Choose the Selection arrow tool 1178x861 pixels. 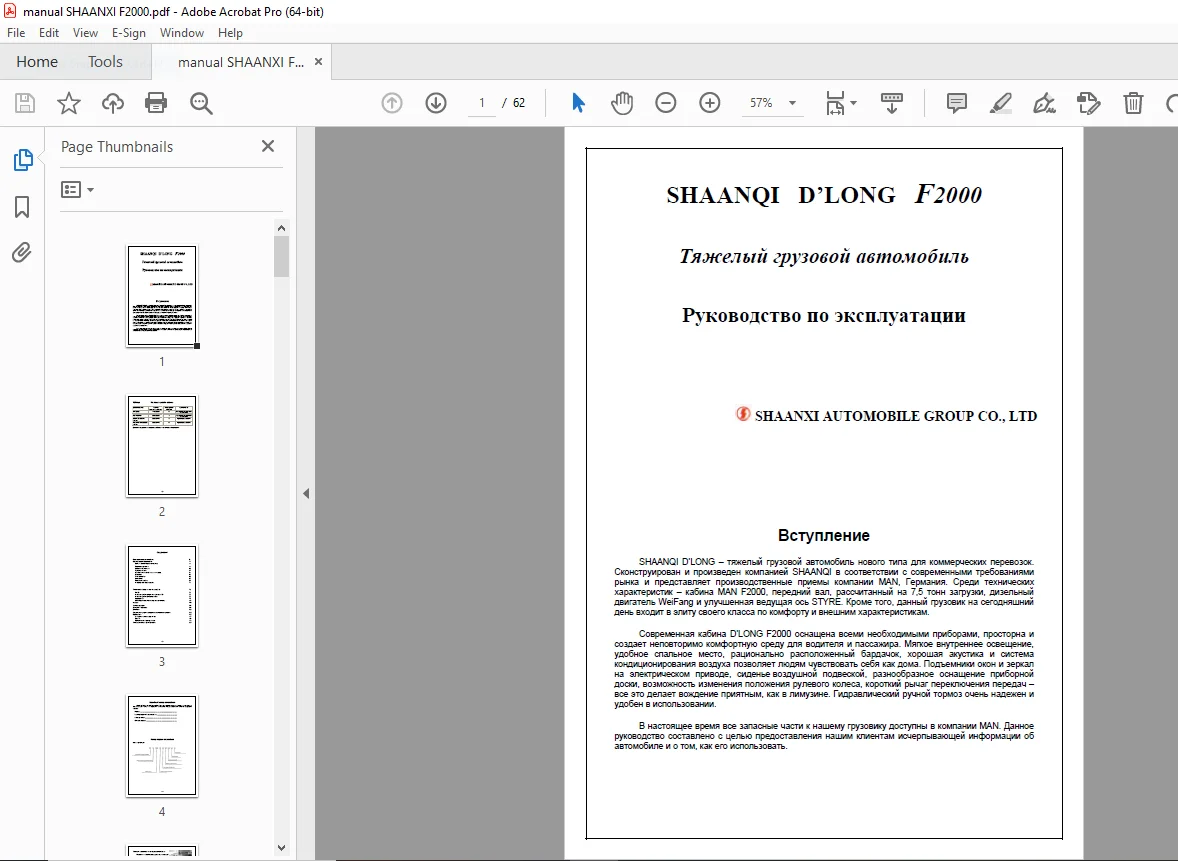coord(578,103)
